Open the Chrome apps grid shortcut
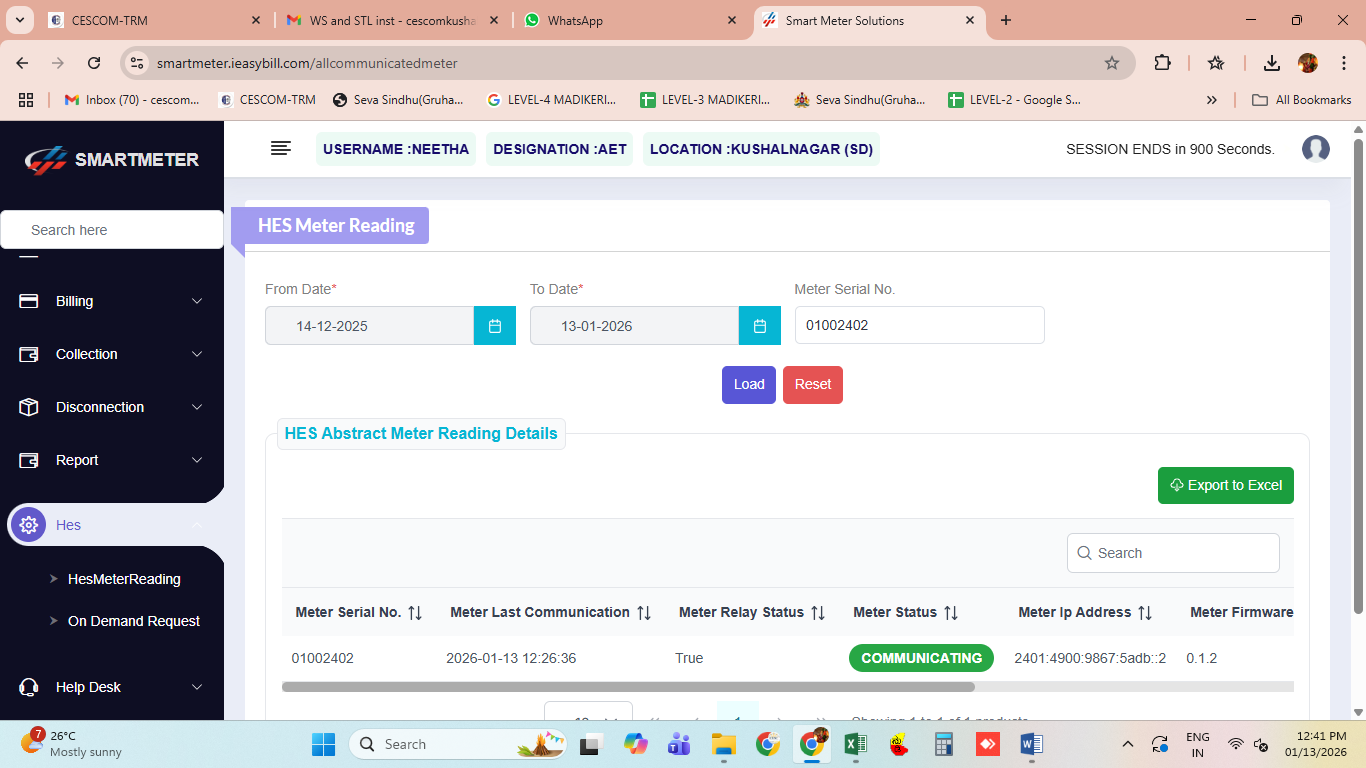1366x768 pixels. click(26, 100)
